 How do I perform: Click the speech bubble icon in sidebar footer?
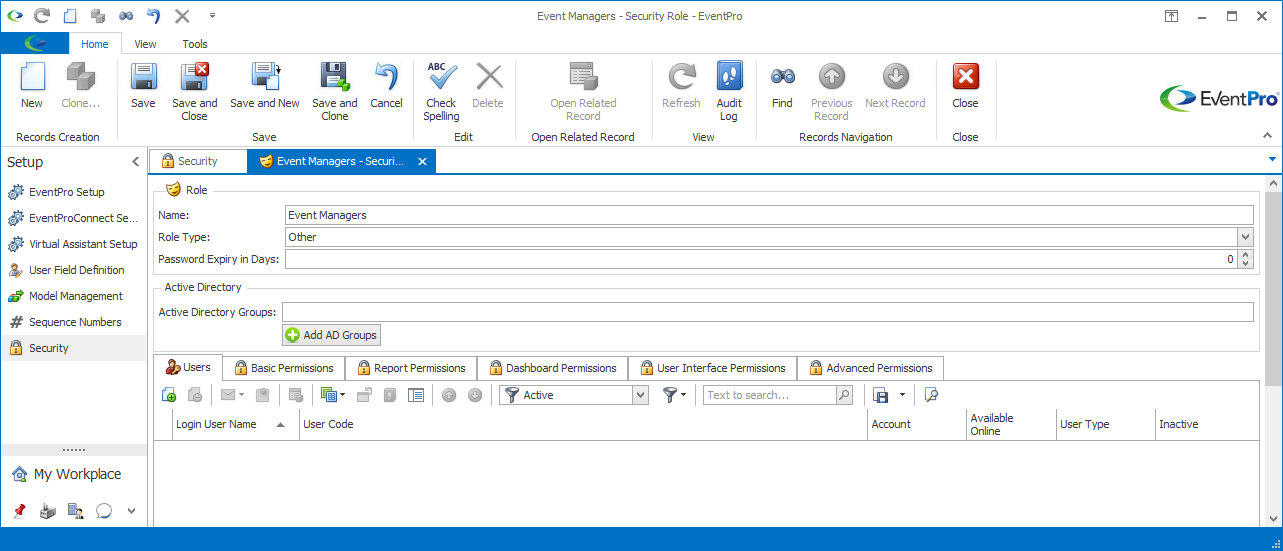click(x=103, y=511)
